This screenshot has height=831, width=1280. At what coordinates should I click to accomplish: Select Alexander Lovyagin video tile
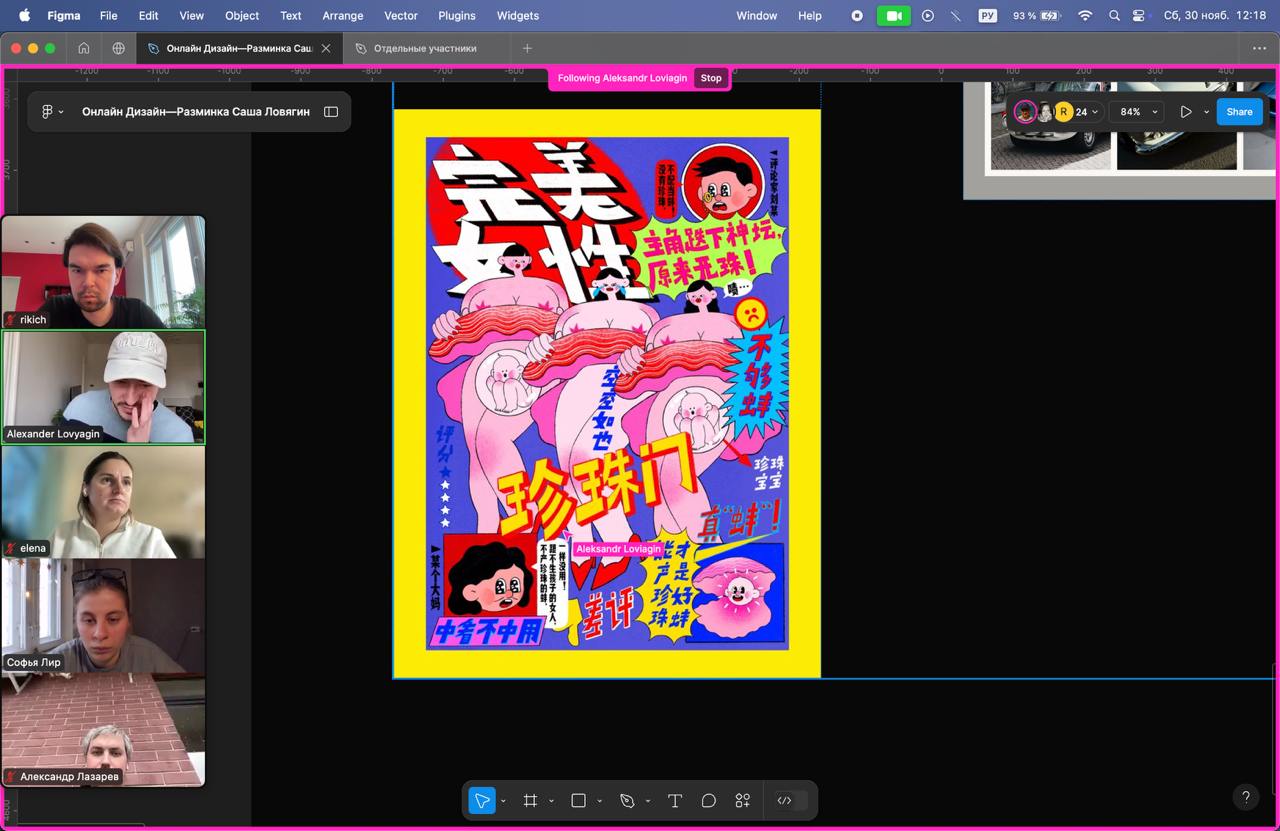[x=103, y=387]
